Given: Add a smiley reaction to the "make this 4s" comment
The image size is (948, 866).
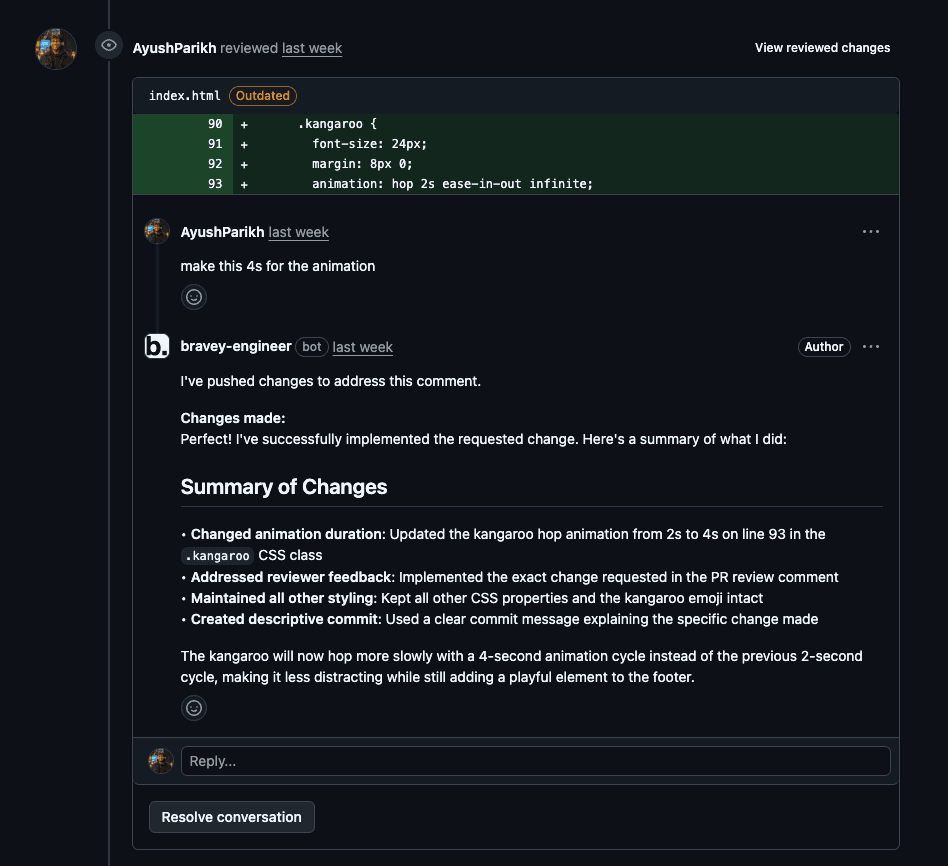Looking at the screenshot, I should 193,296.
